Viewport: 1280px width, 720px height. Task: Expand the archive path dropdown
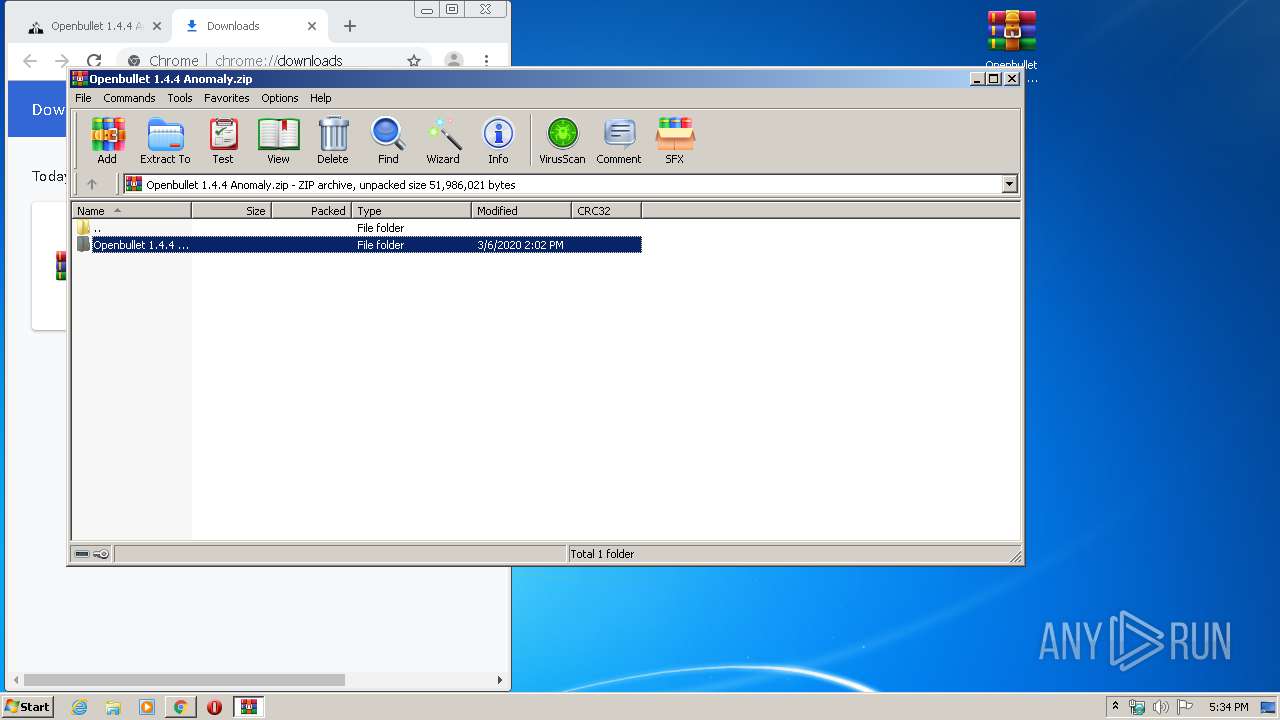point(1009,184)
